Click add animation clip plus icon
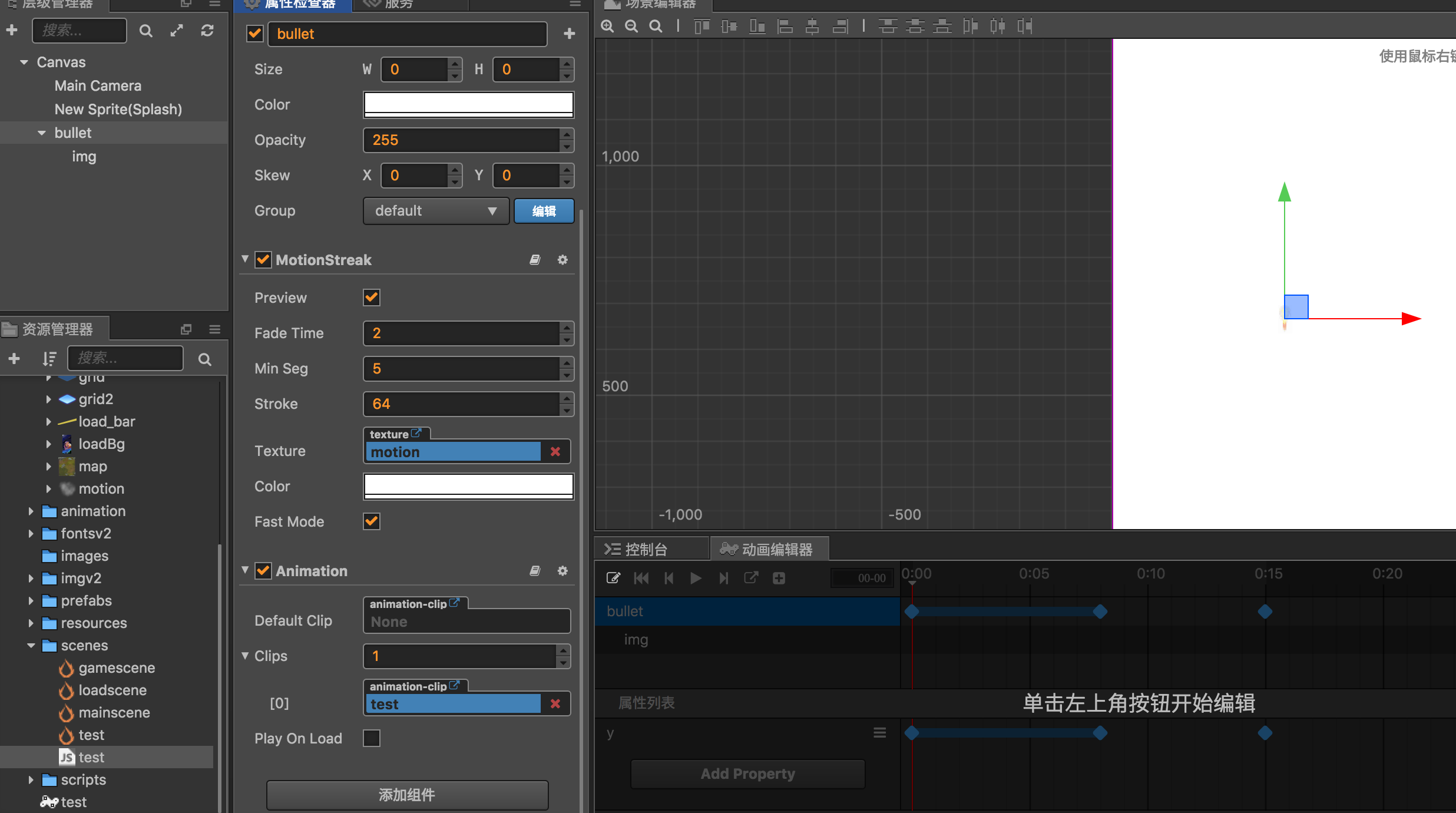Screen dimensions: 1456x813 (779, 578)
